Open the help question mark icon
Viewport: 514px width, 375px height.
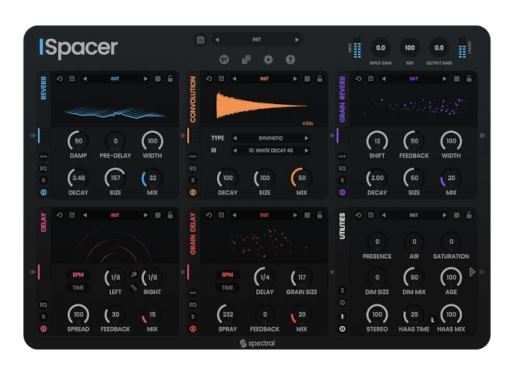(290, 60)
